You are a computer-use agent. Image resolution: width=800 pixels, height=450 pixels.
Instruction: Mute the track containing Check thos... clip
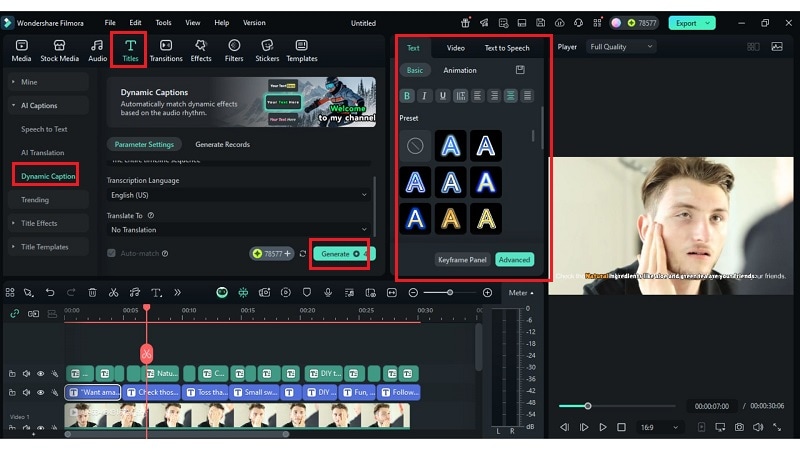coord(26,392)
